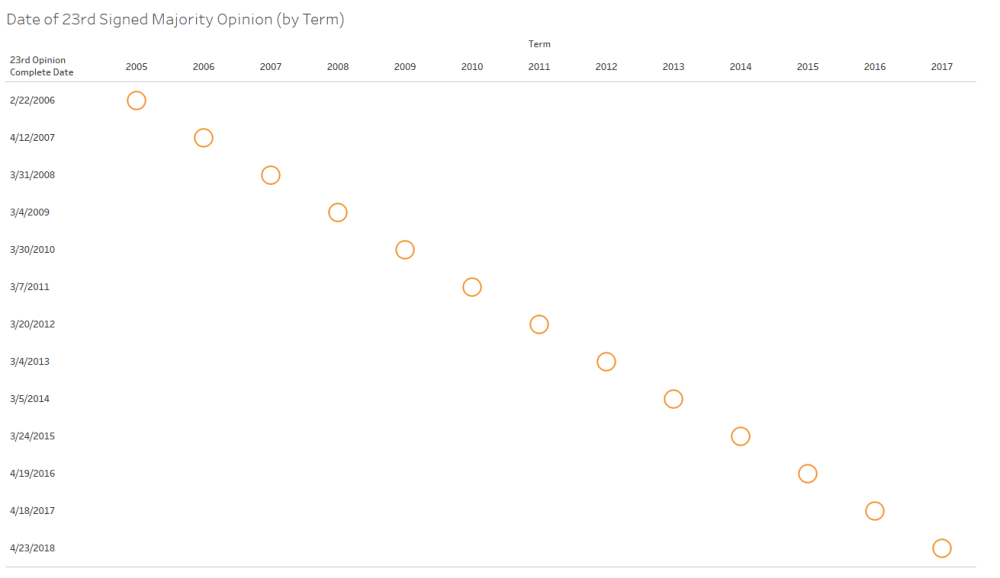The image size is (1000, 578).
Task: Click the 2009 term circle mark
Action: (405, 250)
